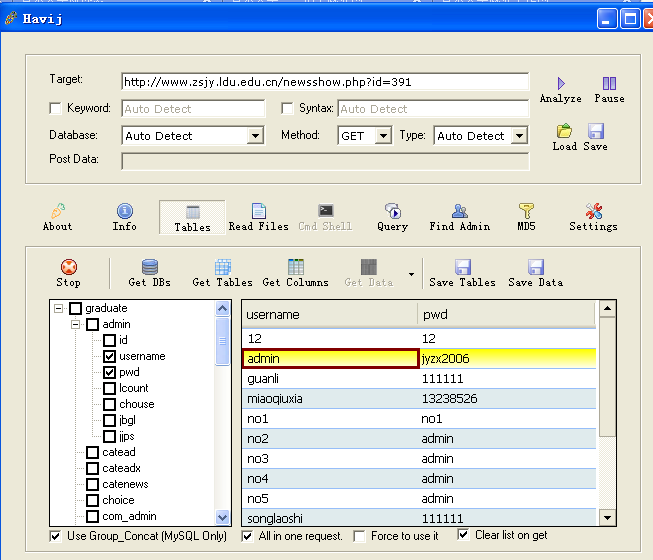The image size is (653, 560).
Task: Check the jbgl column checkbox
Action: (x=110, y=420)
